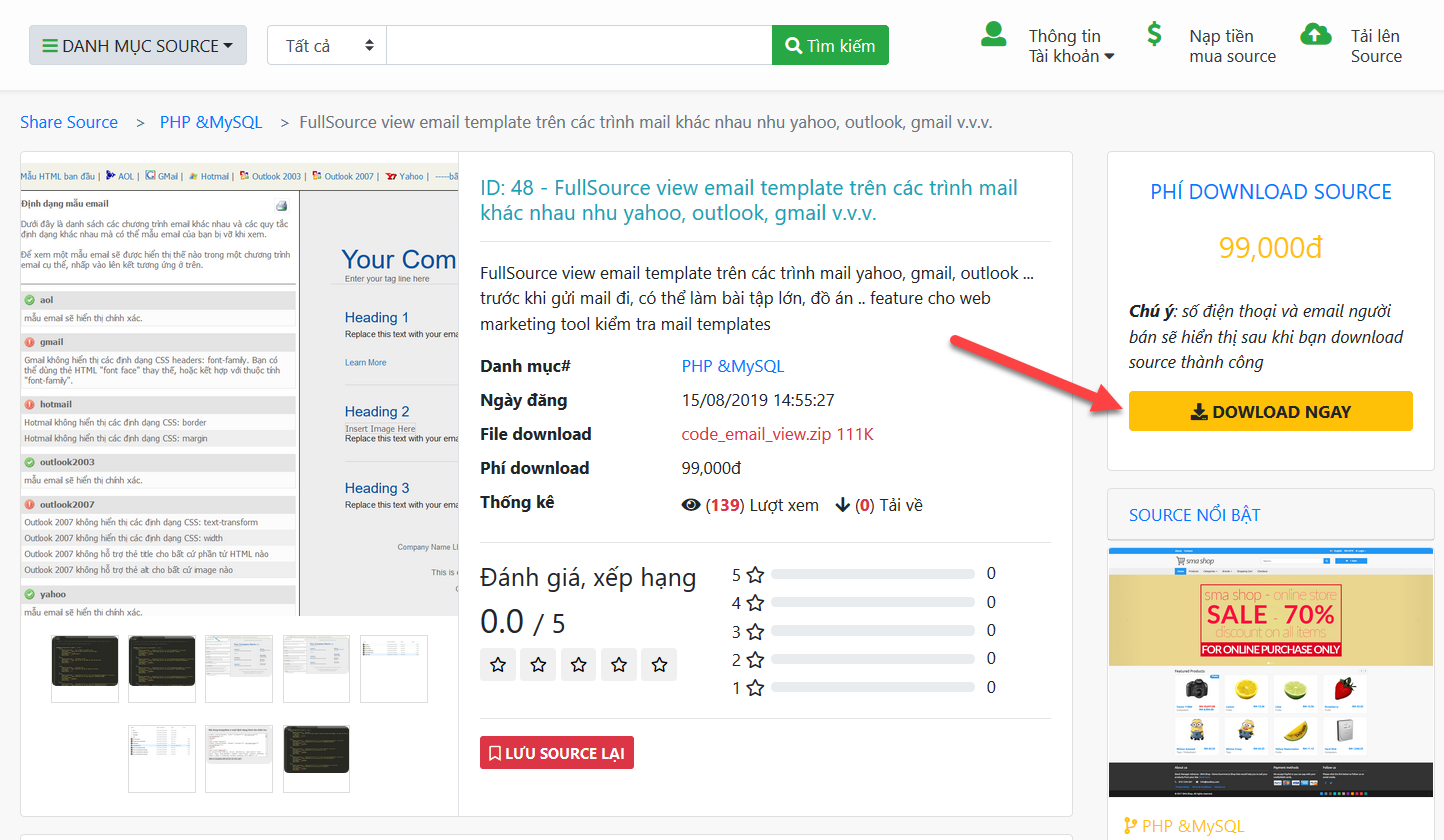Click the PHÍ DOWNLOAD SOURCE heading
Viewport: 1444px width, 840px height.
1270,192
